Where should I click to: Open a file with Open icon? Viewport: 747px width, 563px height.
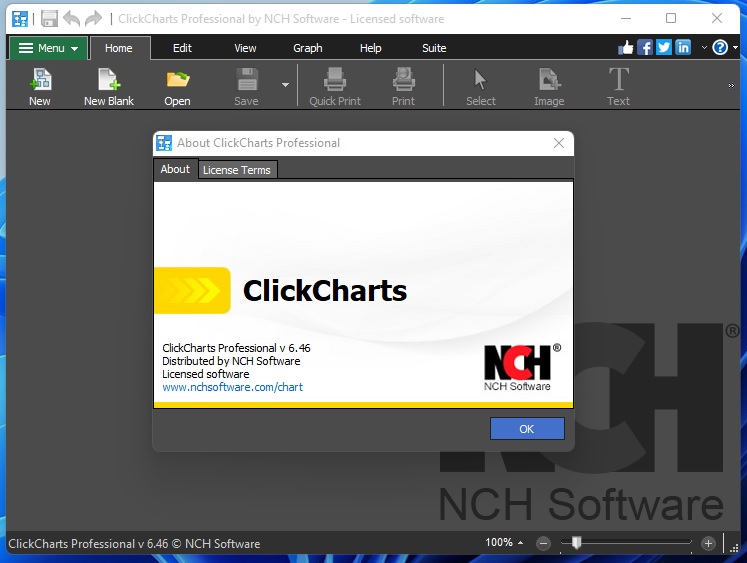(177, 87)
